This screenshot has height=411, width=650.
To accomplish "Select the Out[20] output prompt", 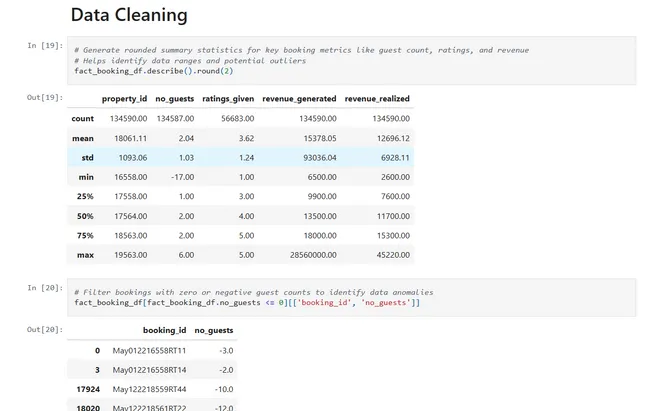I will [x=45, y=329].
